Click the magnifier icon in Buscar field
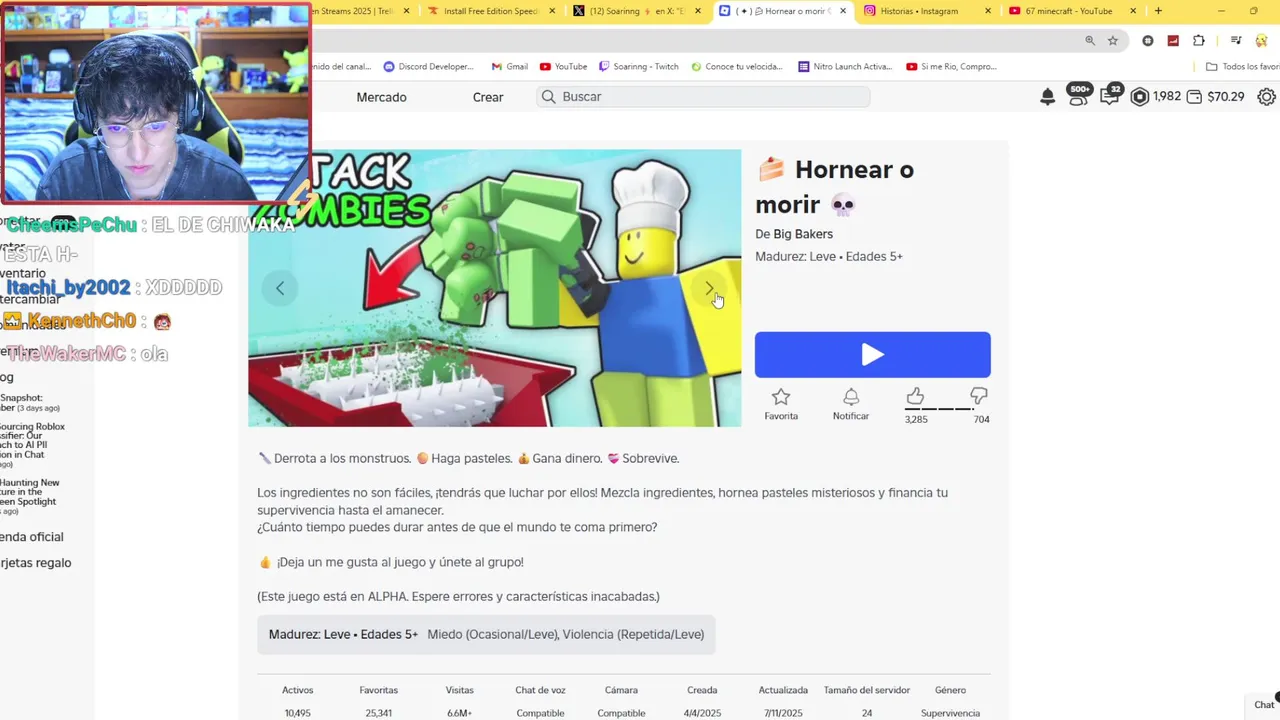Viewport: 1280px width, 720px height. coord(548,97)
